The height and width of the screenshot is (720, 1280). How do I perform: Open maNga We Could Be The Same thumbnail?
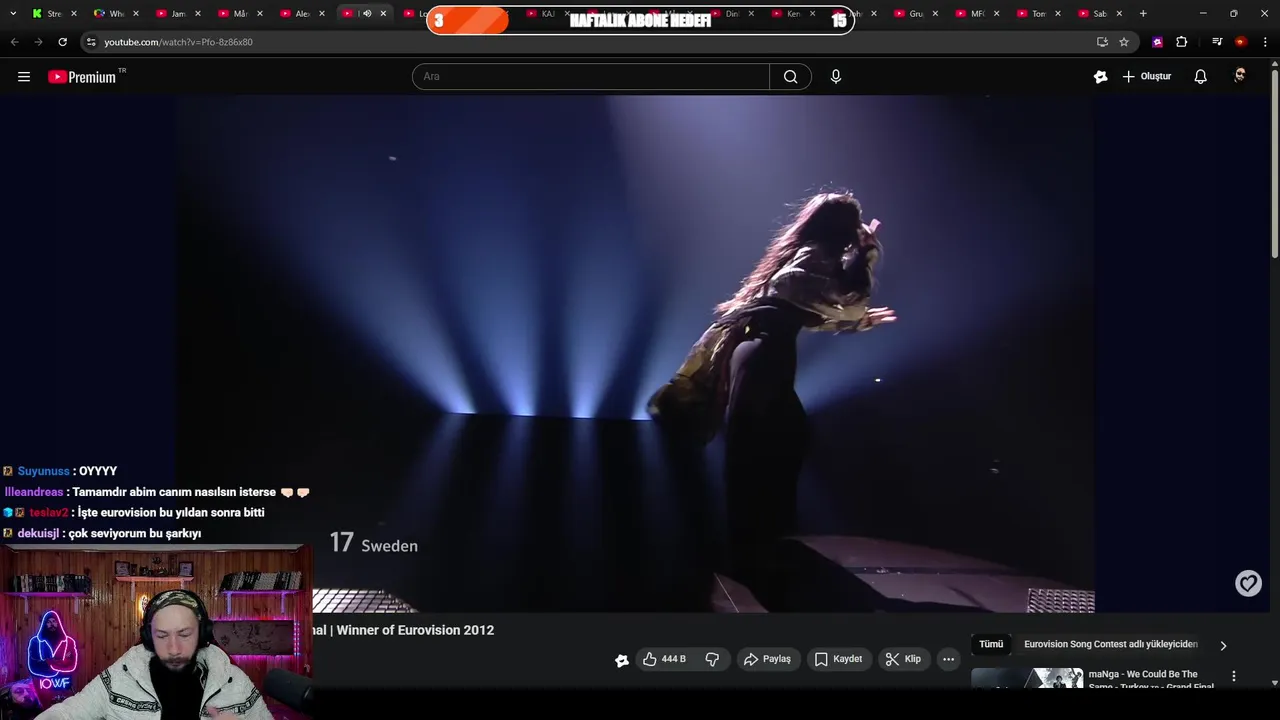point(1027,679)
